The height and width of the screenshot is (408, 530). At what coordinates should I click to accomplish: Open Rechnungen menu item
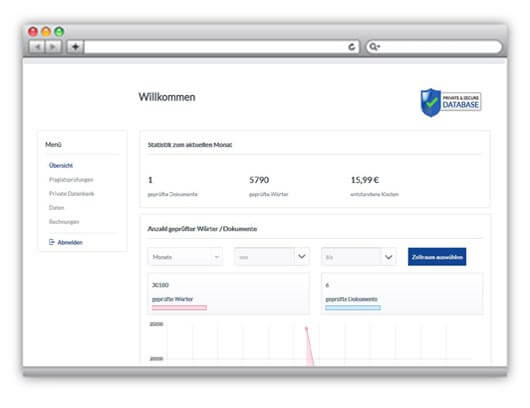tap(64, 222)
